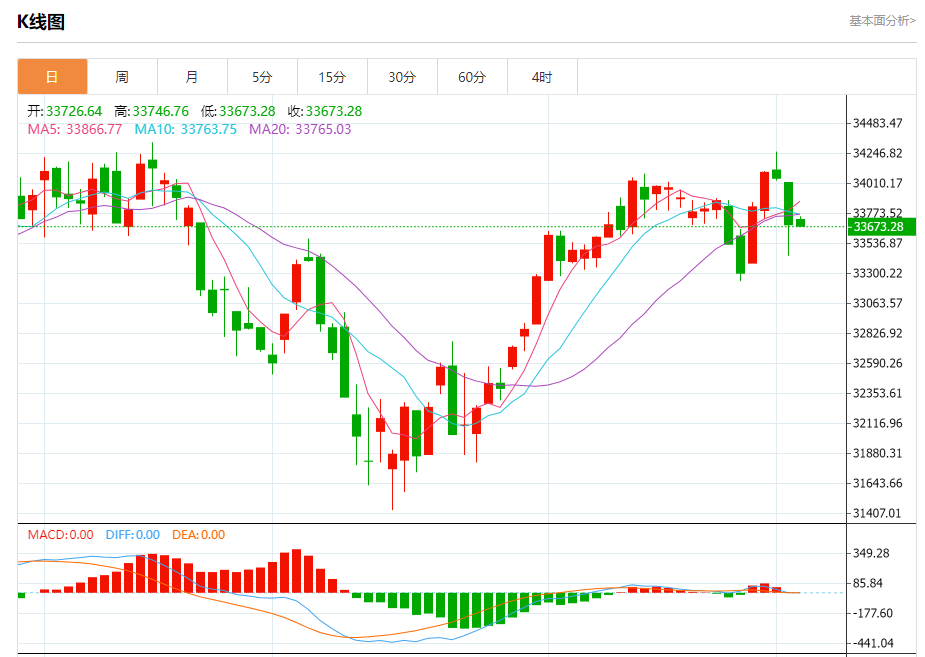Click the 收 value 33673.28
The image size is (925, 657).
pos(334,111)
